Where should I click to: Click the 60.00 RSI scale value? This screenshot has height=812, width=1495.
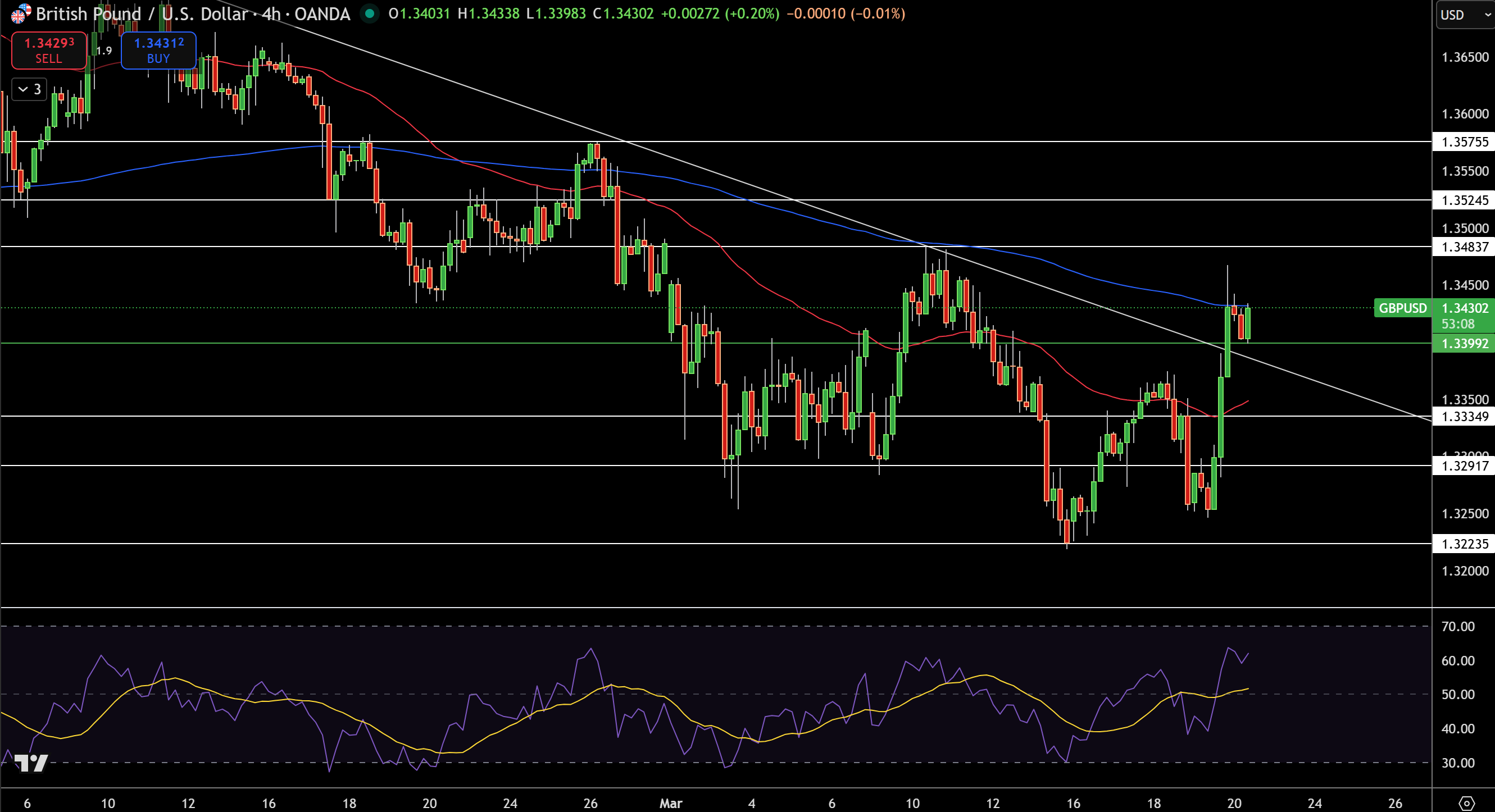(1458, 660)
